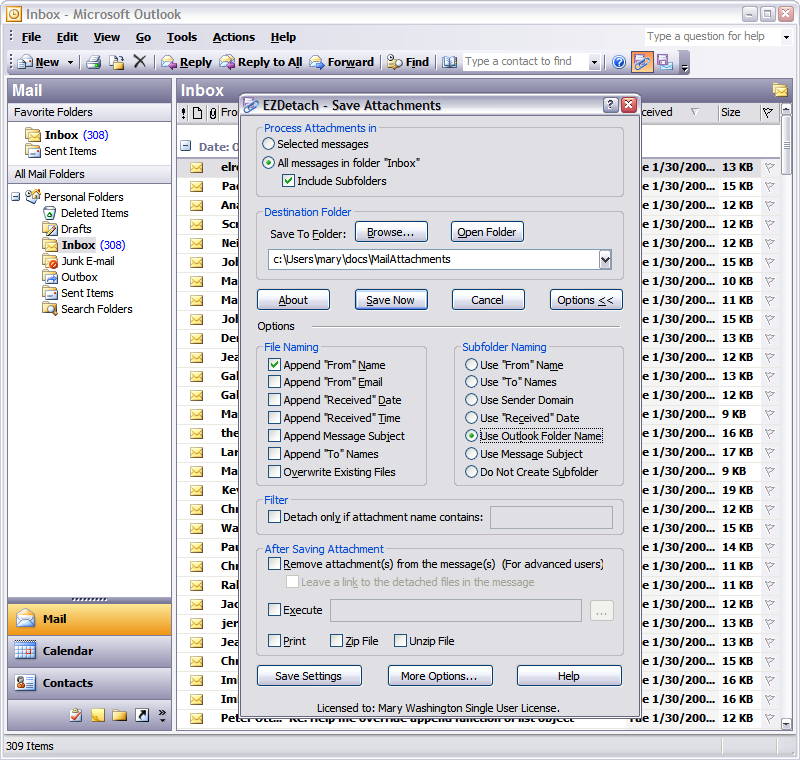Click the Reply toolbar button
The width and height of the screenshot is (800, 760).
(x=186, y=62)
